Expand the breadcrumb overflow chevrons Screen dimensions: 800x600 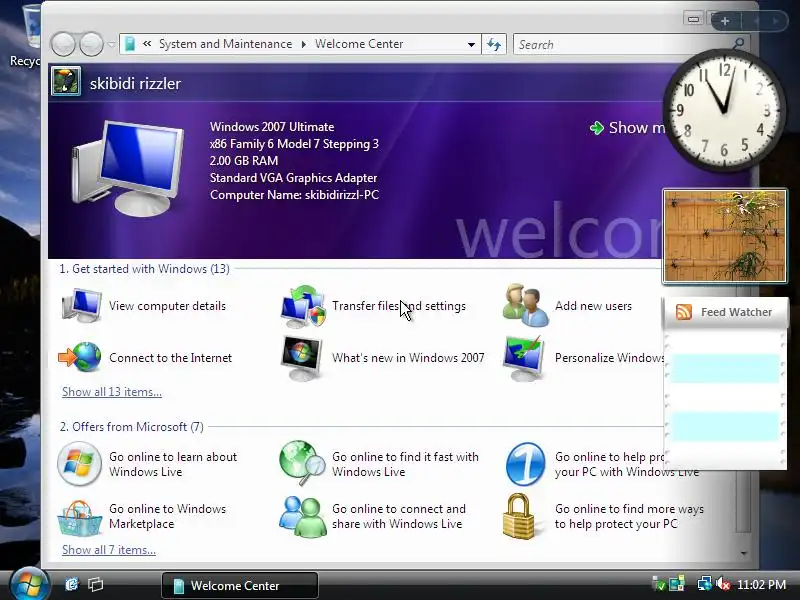pyautogui.click(x=147, y=44)
